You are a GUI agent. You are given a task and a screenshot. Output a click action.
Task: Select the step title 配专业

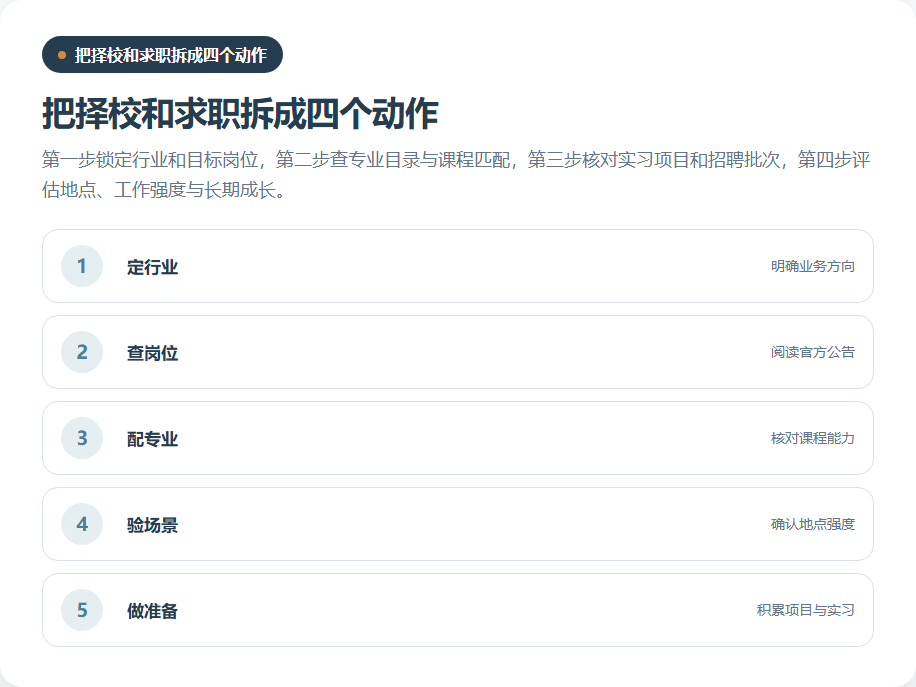(152, 439)
